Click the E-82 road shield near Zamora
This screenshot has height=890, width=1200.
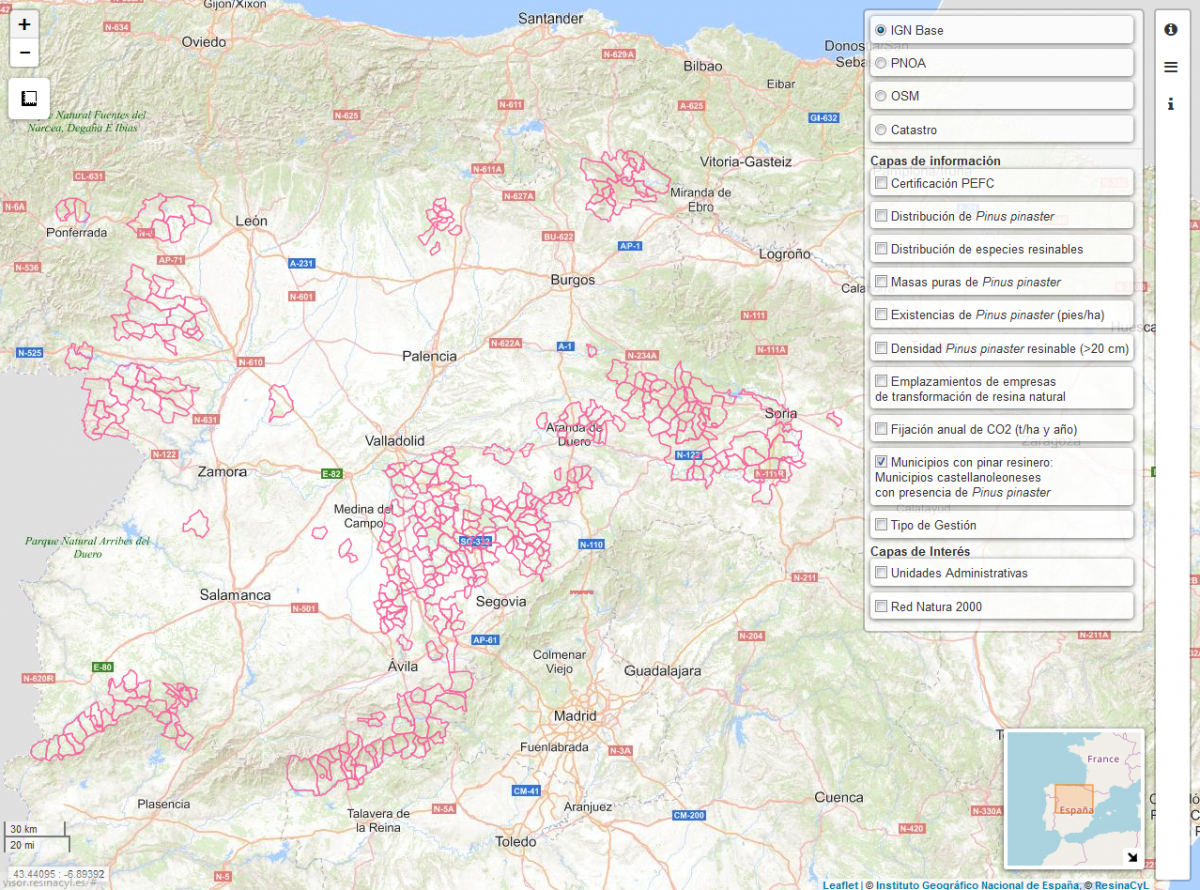tap(332, 473)
